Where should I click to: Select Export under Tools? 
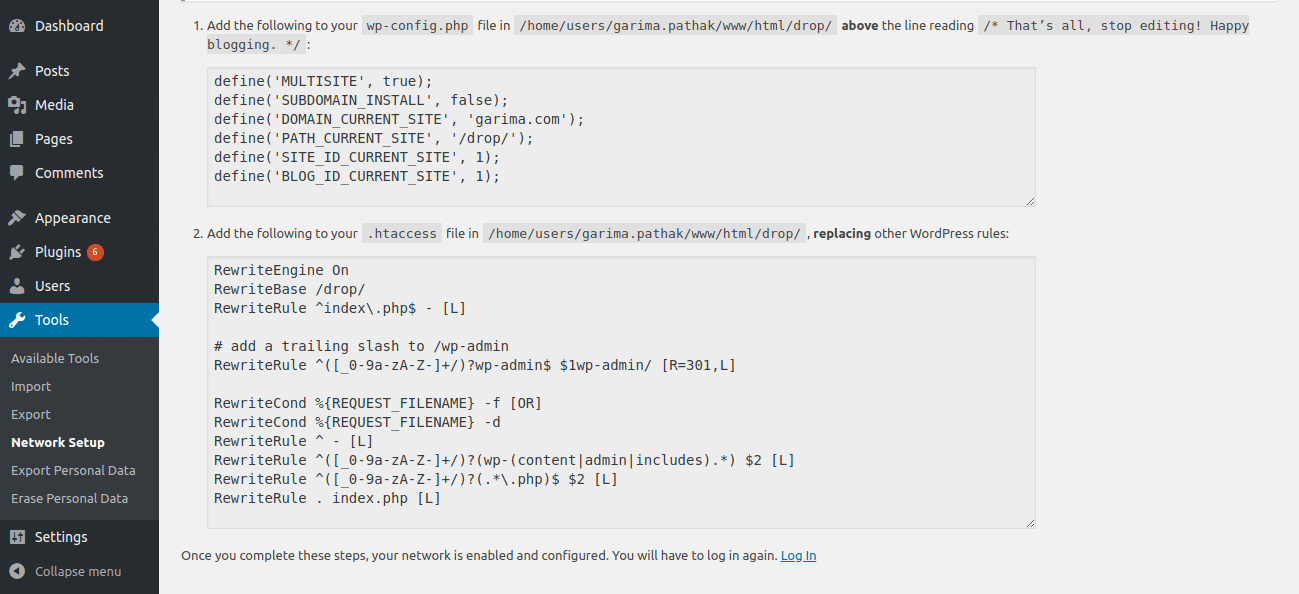(x=31, y=414)
